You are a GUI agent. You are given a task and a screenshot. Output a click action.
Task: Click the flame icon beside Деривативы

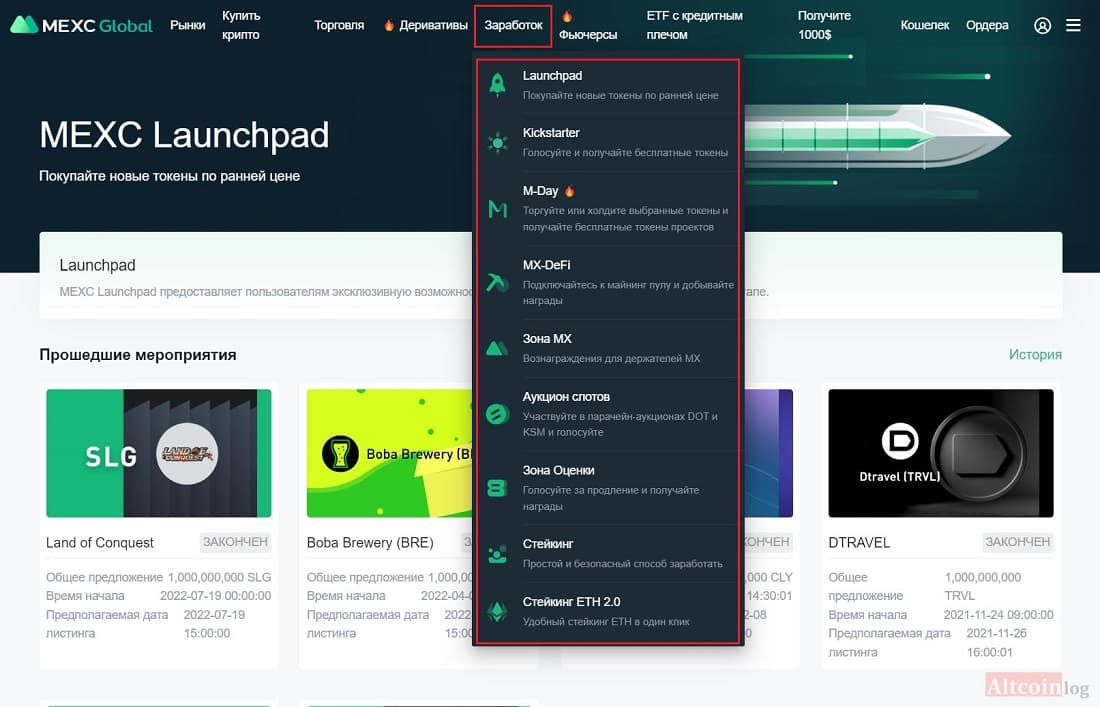tap(389, 25)
